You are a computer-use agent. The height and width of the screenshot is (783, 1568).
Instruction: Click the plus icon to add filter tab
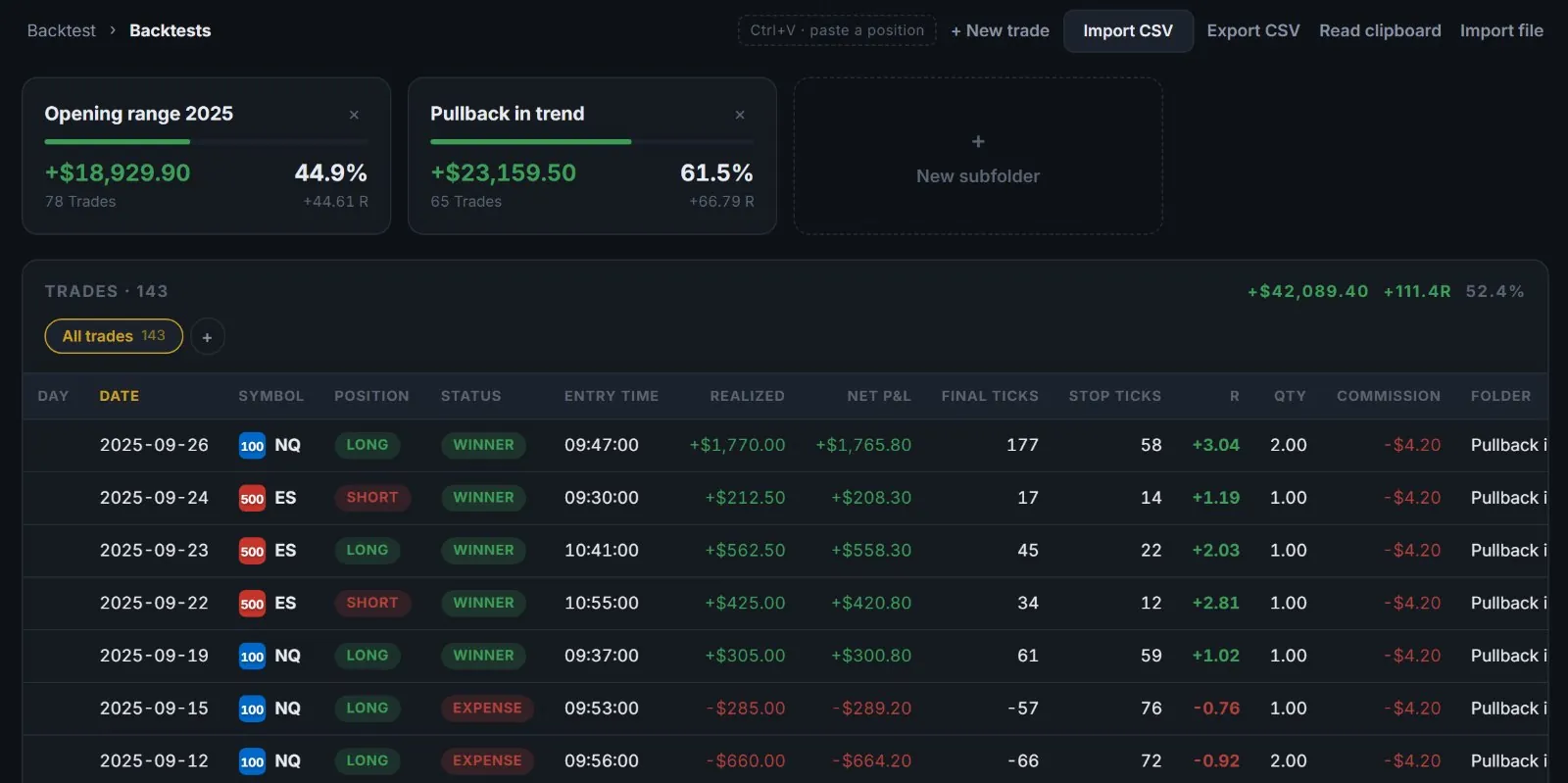point(207,337)
